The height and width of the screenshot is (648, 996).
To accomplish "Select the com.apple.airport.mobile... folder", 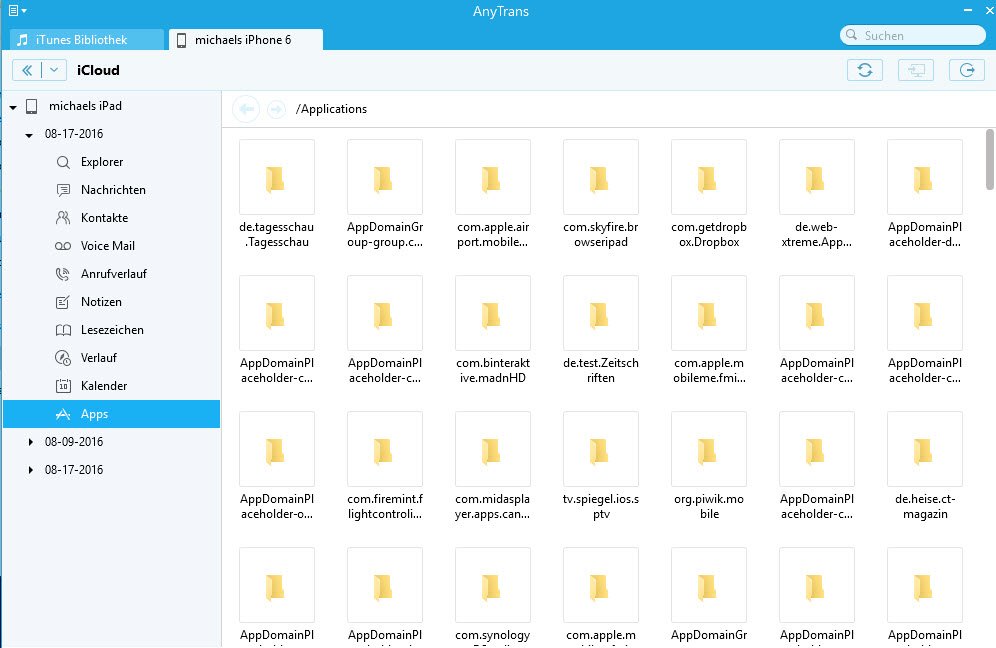I will pos(493,194).
